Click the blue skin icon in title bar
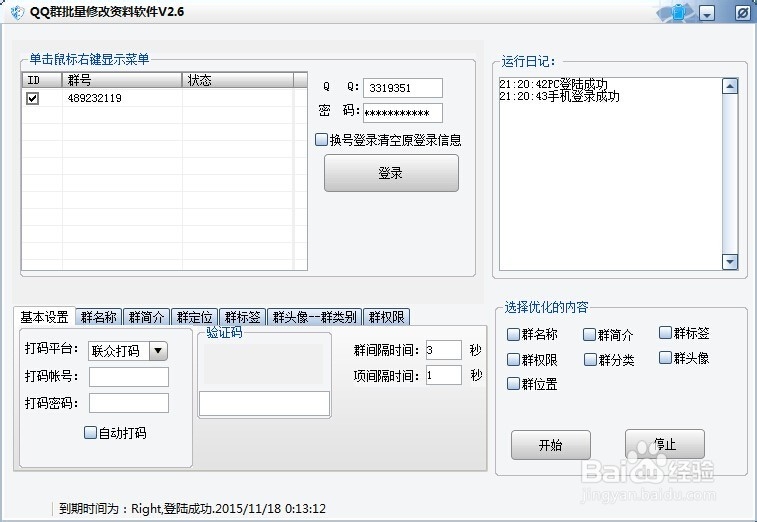This screenshot has height=522, width=757. (678, 13)
